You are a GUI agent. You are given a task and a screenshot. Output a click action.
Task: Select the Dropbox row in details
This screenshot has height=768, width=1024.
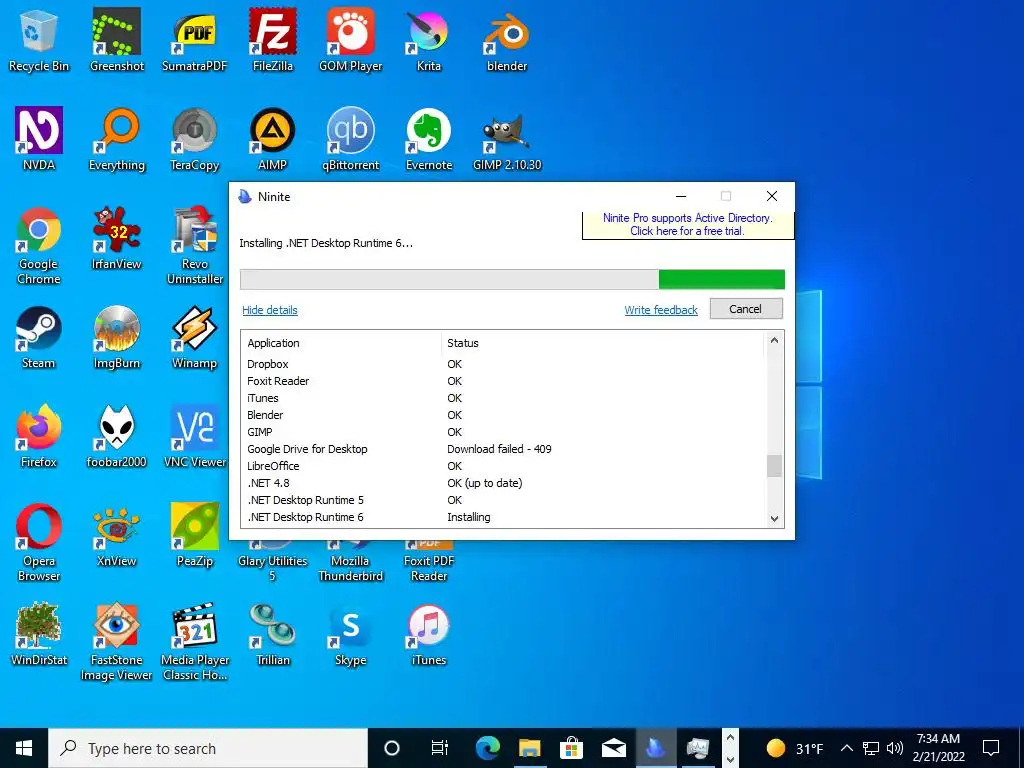pos(503,364)
